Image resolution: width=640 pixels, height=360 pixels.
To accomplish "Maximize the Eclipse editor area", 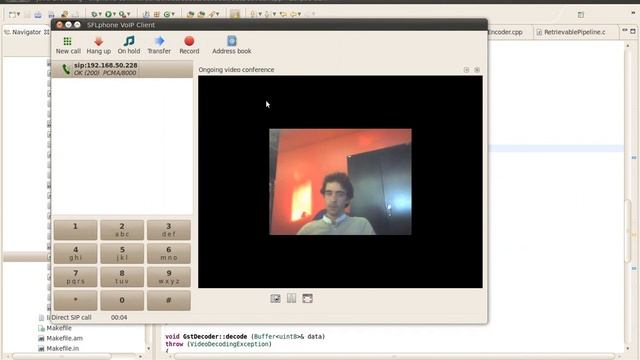I will [x=633, y=31].
